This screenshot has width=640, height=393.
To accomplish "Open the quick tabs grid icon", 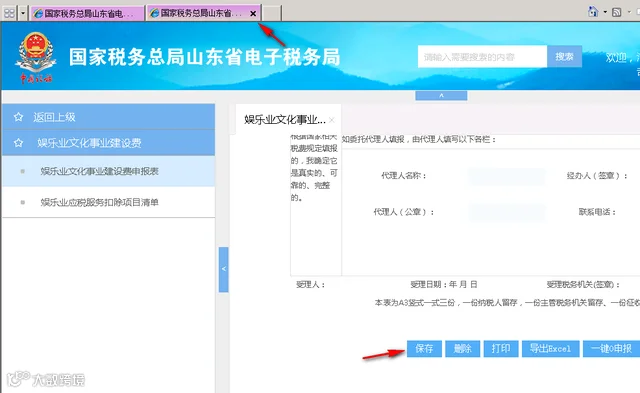I will pos(9,13).
